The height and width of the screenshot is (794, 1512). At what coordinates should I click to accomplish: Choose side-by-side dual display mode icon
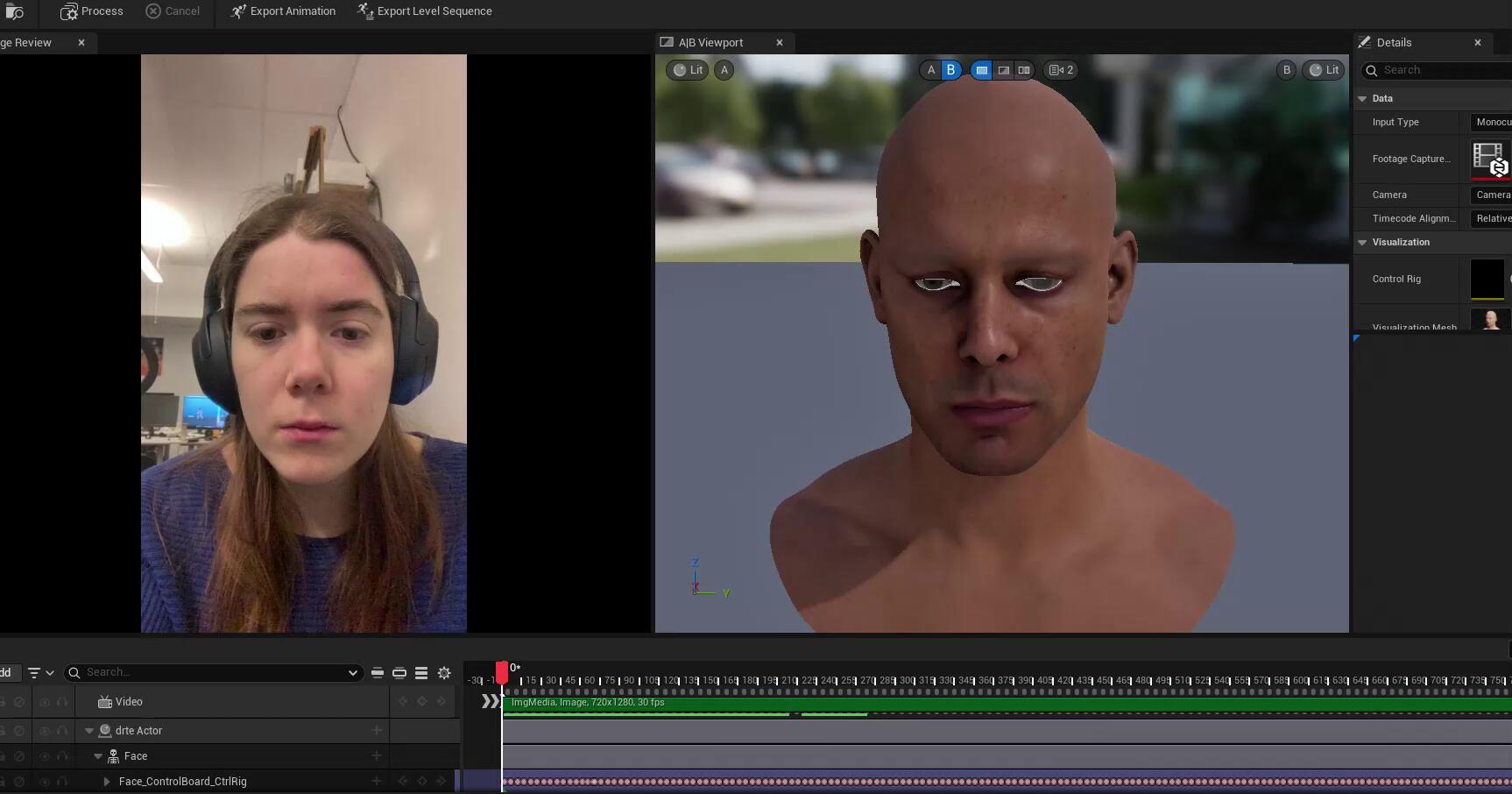pyautogui.click(x=1023, y=70)
